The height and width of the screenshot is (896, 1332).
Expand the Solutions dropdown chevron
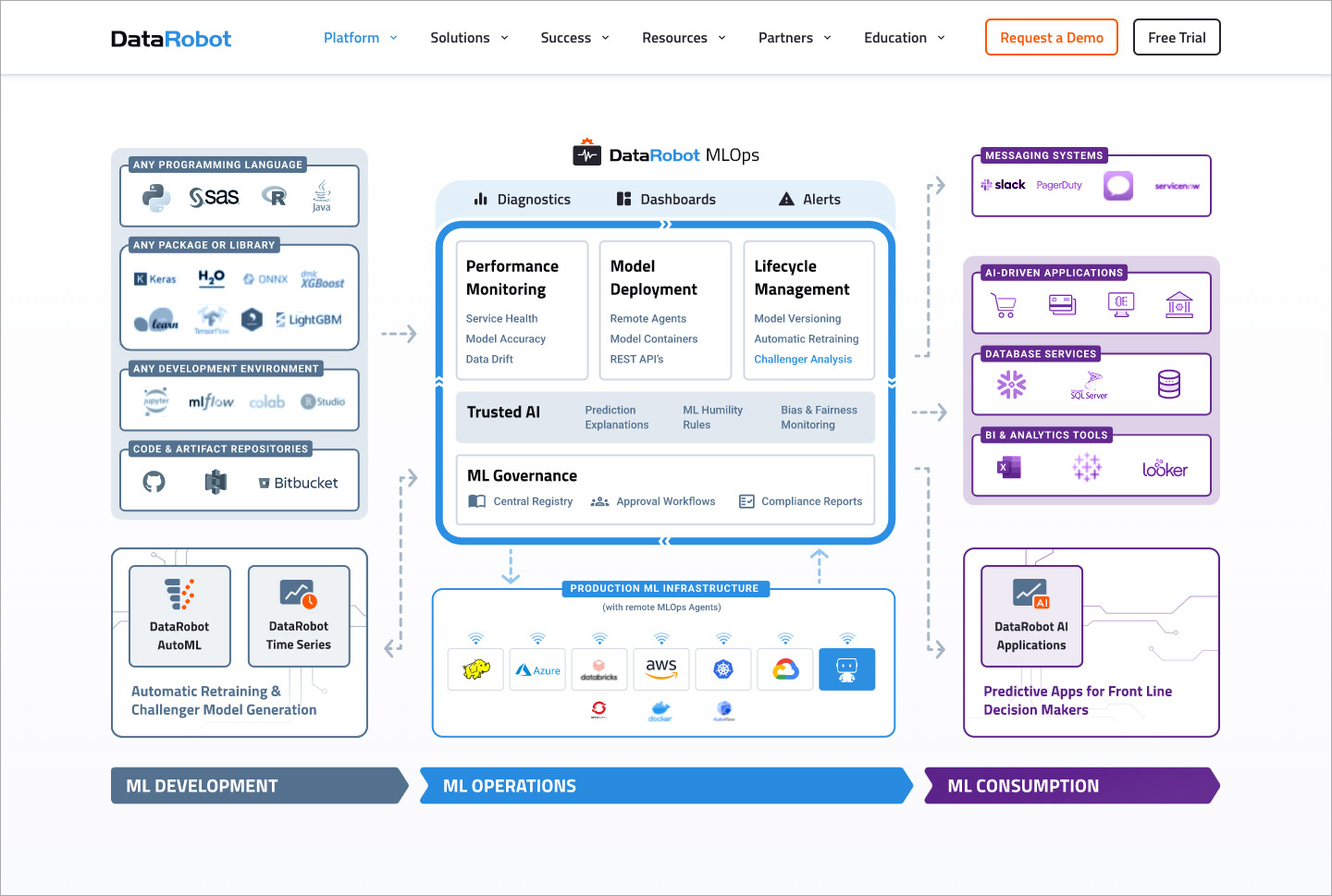click(x=504, y=38)
